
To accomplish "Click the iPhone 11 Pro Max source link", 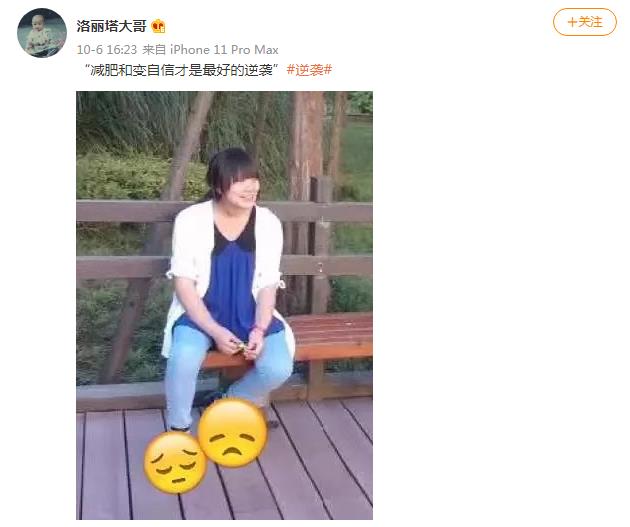I will click(224, 49).
